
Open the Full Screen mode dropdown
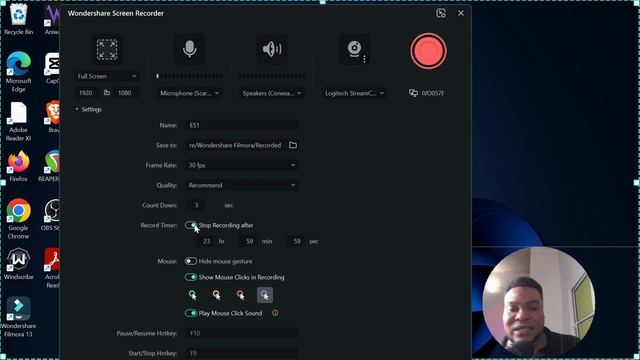click(x=107, y=76)
